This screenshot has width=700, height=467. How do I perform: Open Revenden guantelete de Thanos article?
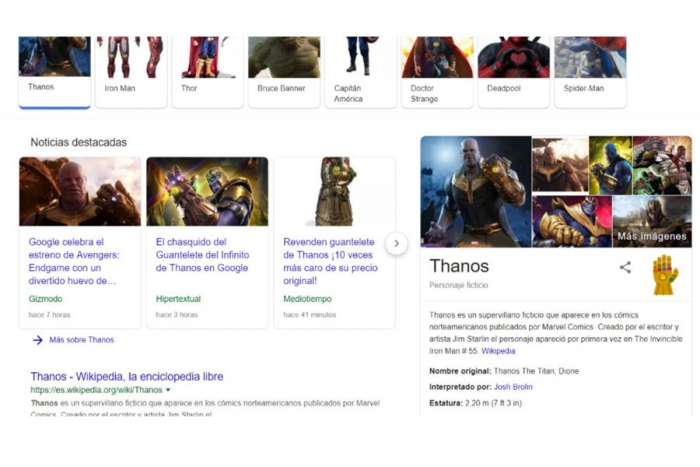[330, 261]
